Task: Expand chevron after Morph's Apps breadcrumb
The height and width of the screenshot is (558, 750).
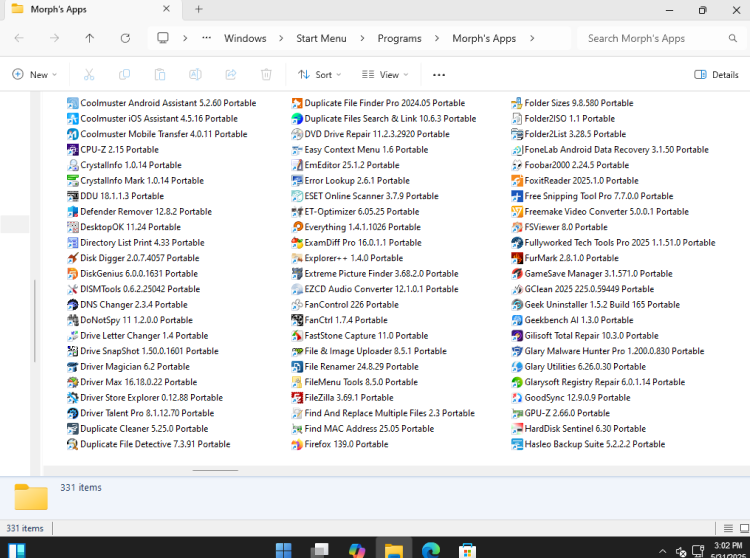Action: pyautogui.click(x=532, y=38)
